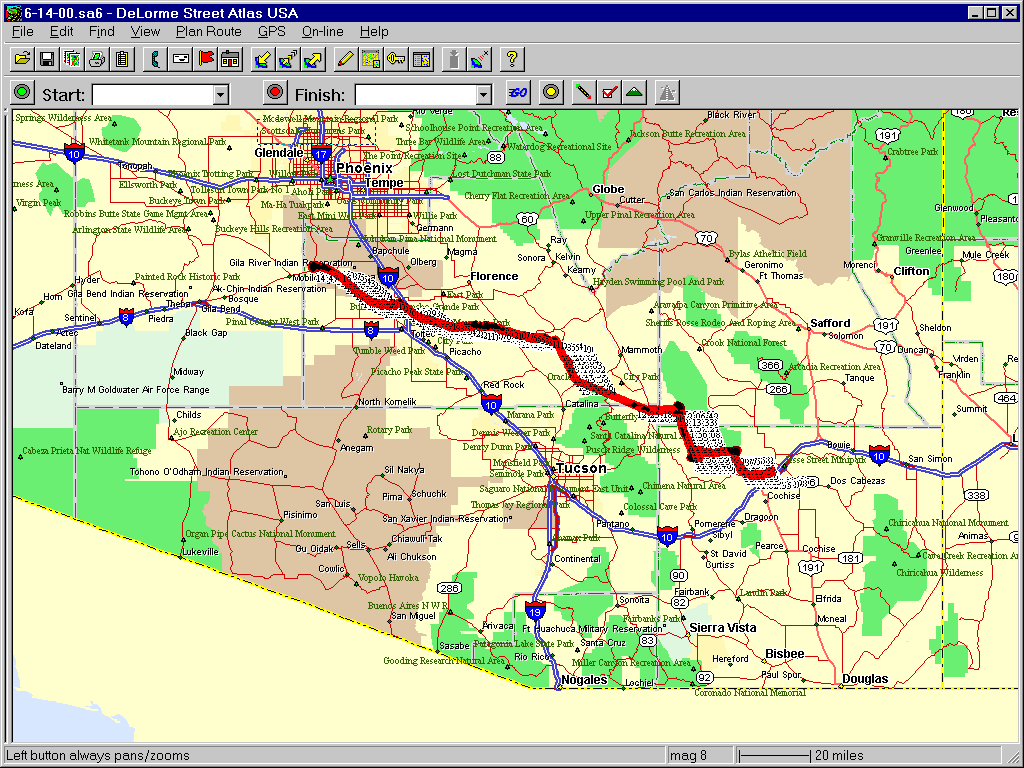Screen dimensions: 1024x768
Task: Print the map using the printer icon
Action: 97,59
